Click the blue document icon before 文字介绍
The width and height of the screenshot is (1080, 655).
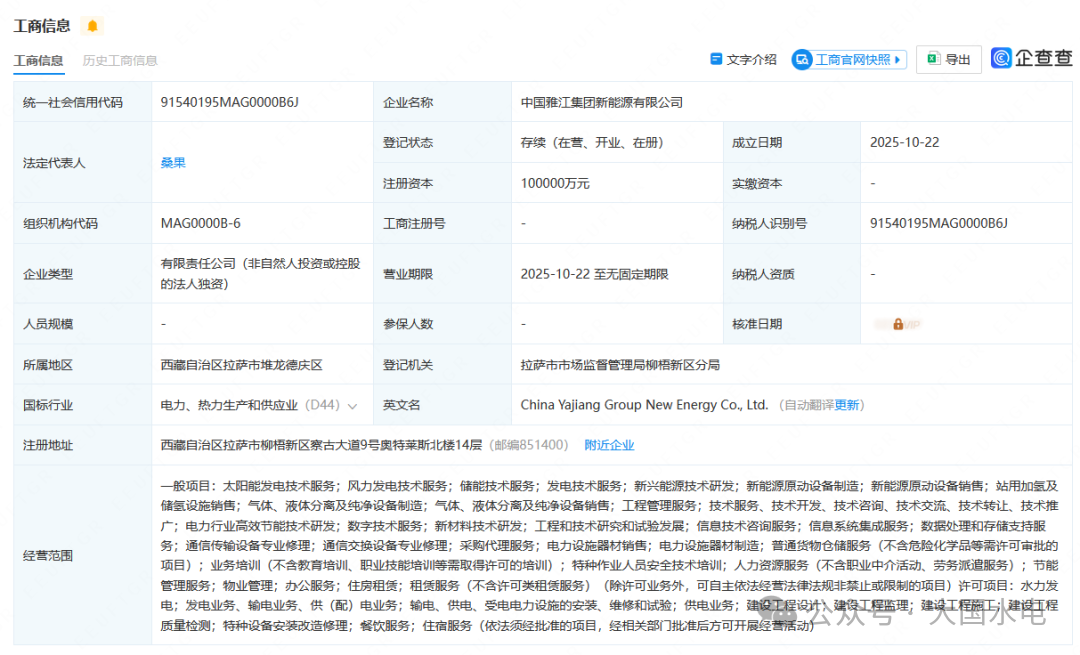715,59
